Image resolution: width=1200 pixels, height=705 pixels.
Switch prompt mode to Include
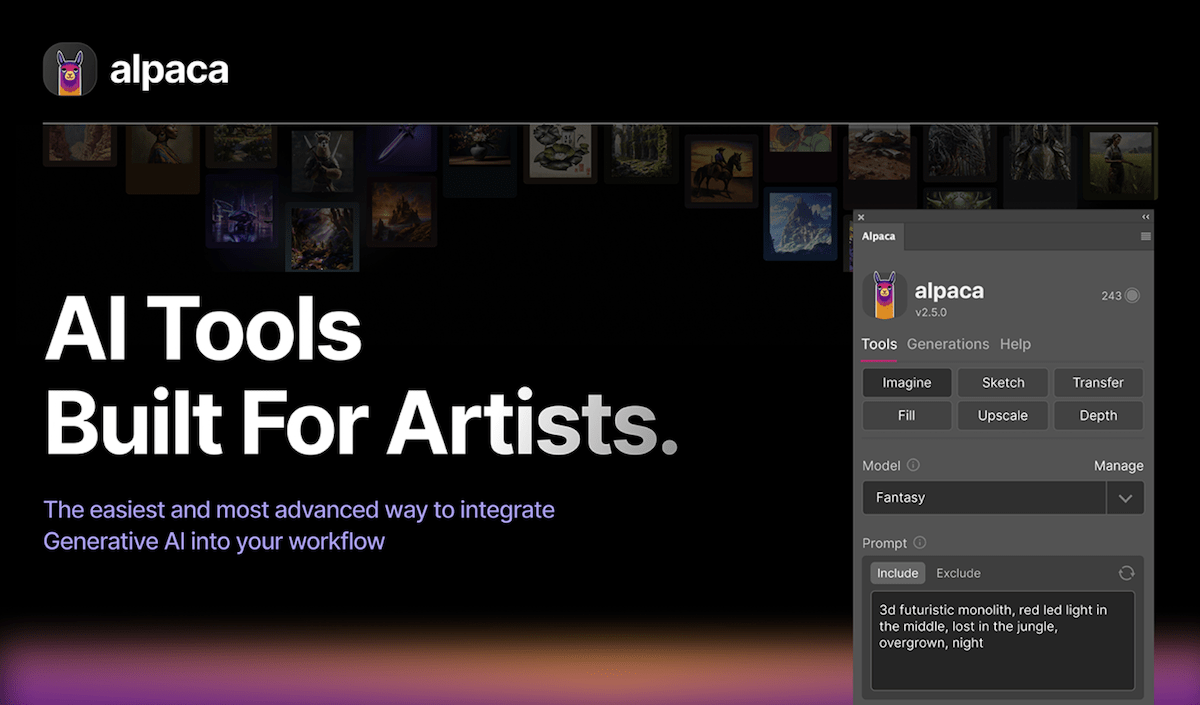(x=897, y=573)
